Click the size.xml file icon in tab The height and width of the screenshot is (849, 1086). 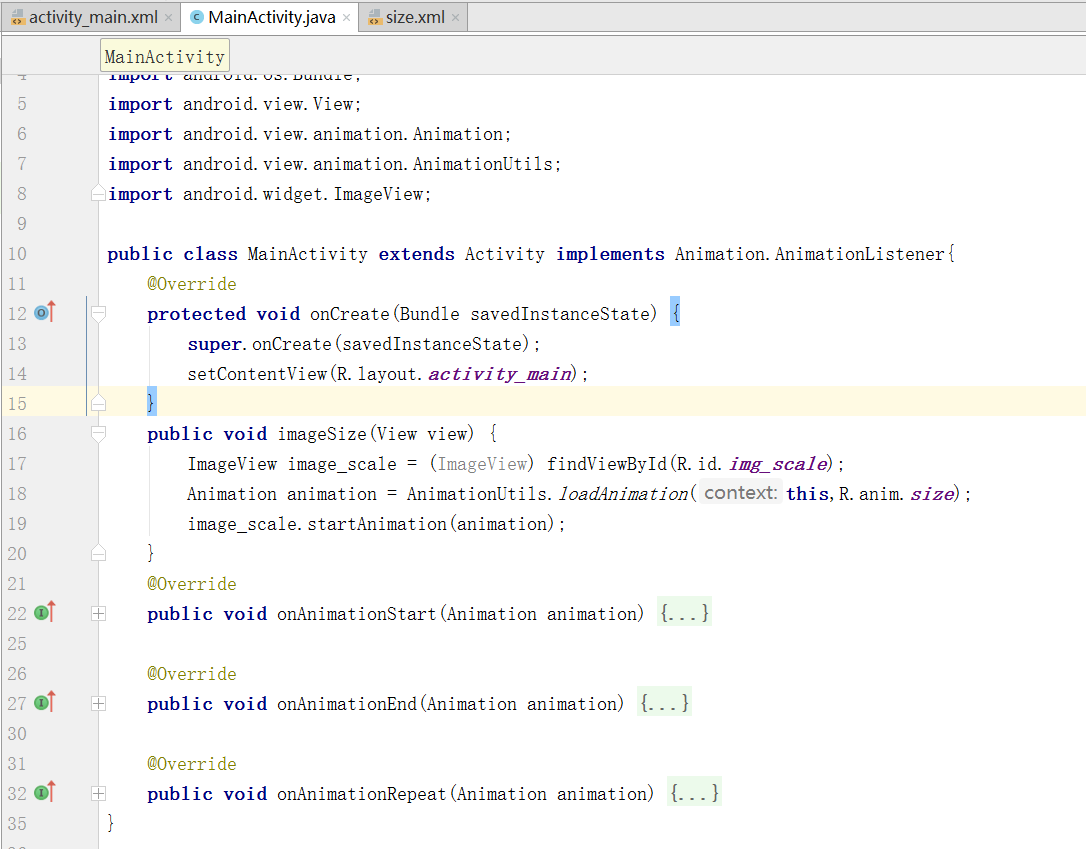[x=375, y=18]
